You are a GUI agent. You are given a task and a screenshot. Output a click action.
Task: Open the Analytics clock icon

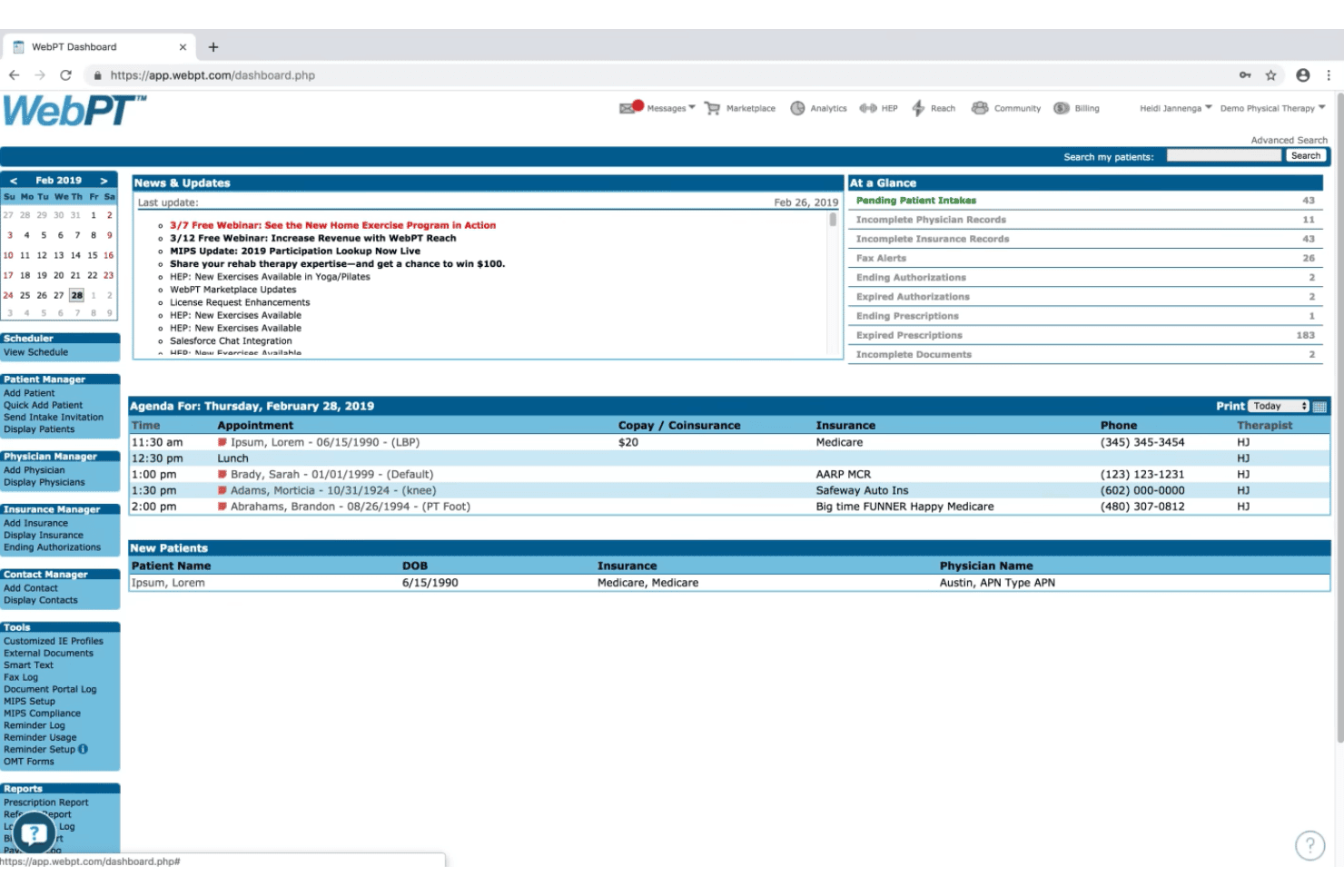[x=797, y=108]
